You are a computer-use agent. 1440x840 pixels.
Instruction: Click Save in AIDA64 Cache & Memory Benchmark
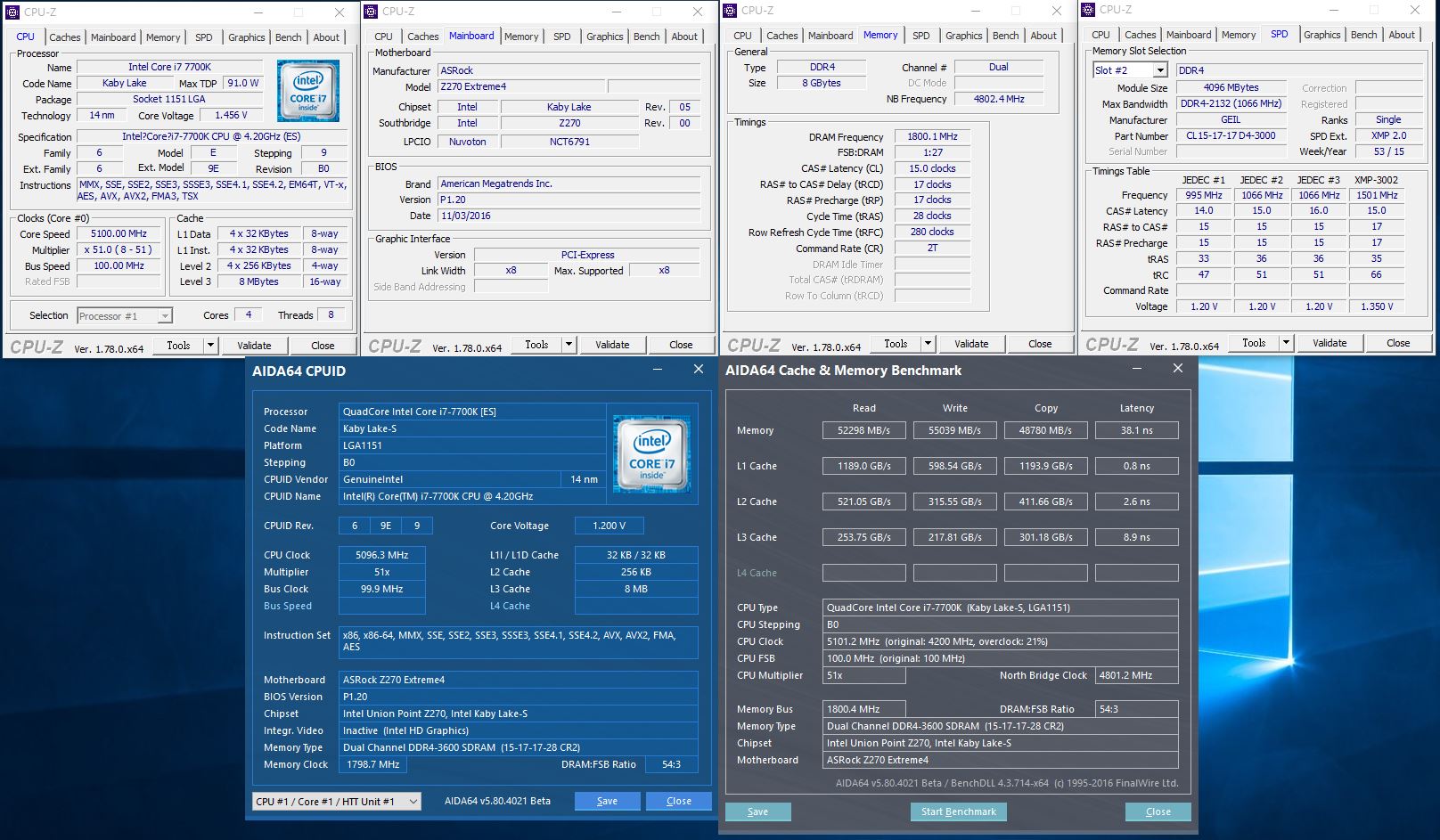coord(758,812)
